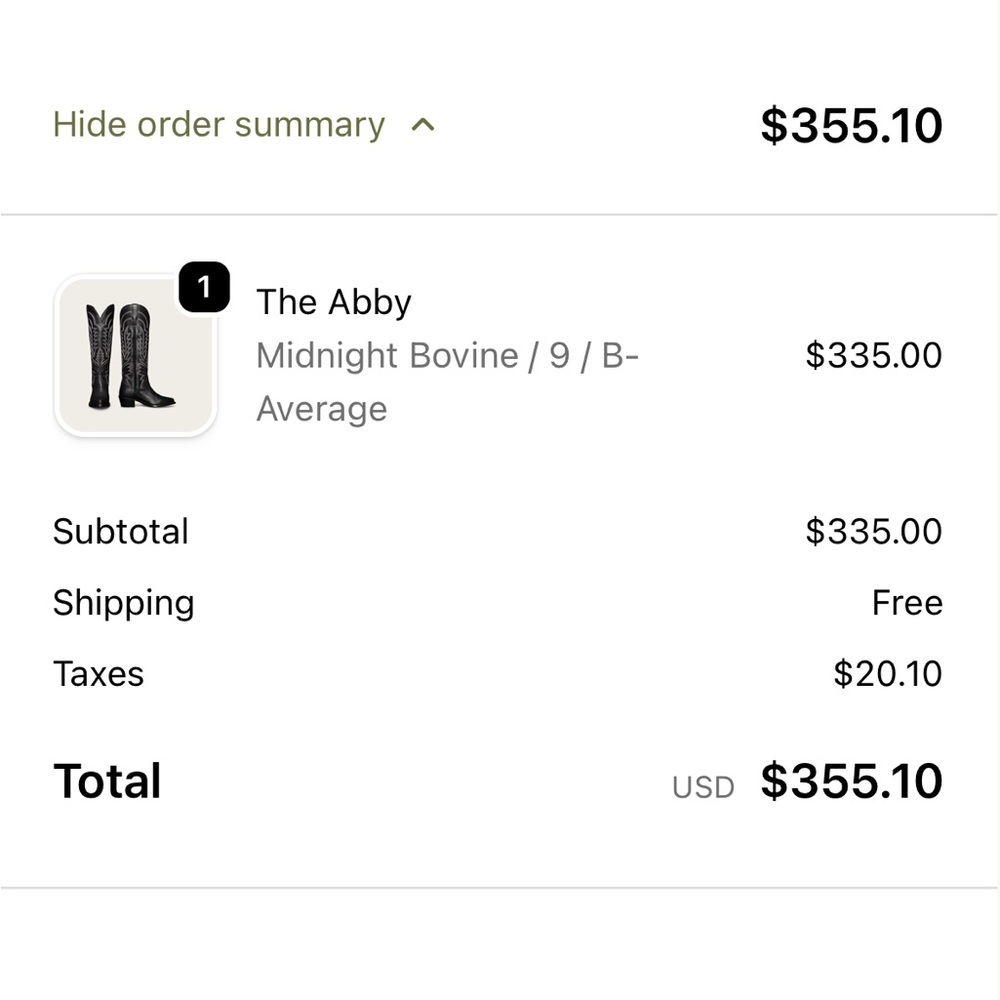Open The Abby boots product thumbnail

point(135,355)
